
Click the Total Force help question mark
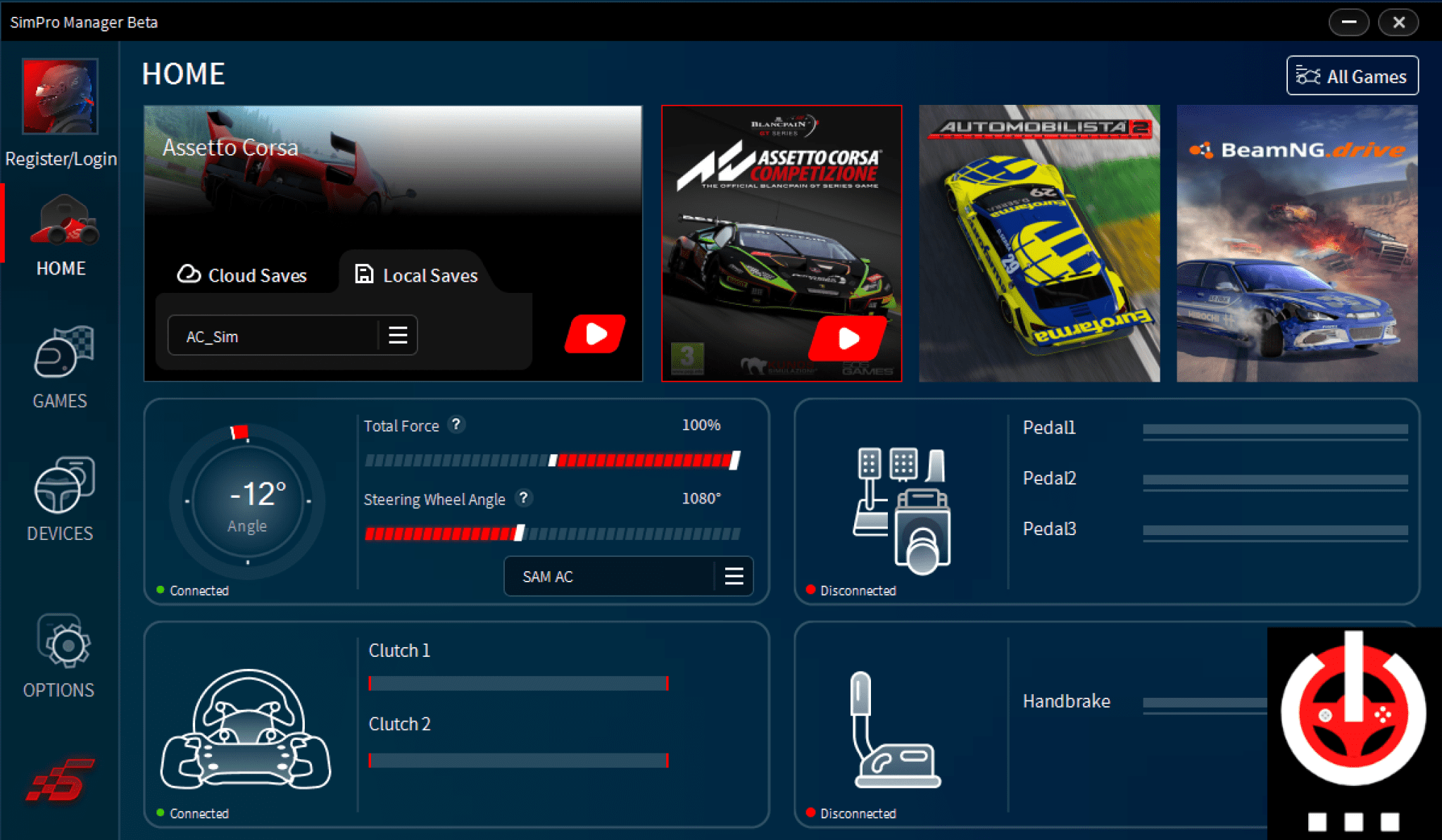[457, 425]
